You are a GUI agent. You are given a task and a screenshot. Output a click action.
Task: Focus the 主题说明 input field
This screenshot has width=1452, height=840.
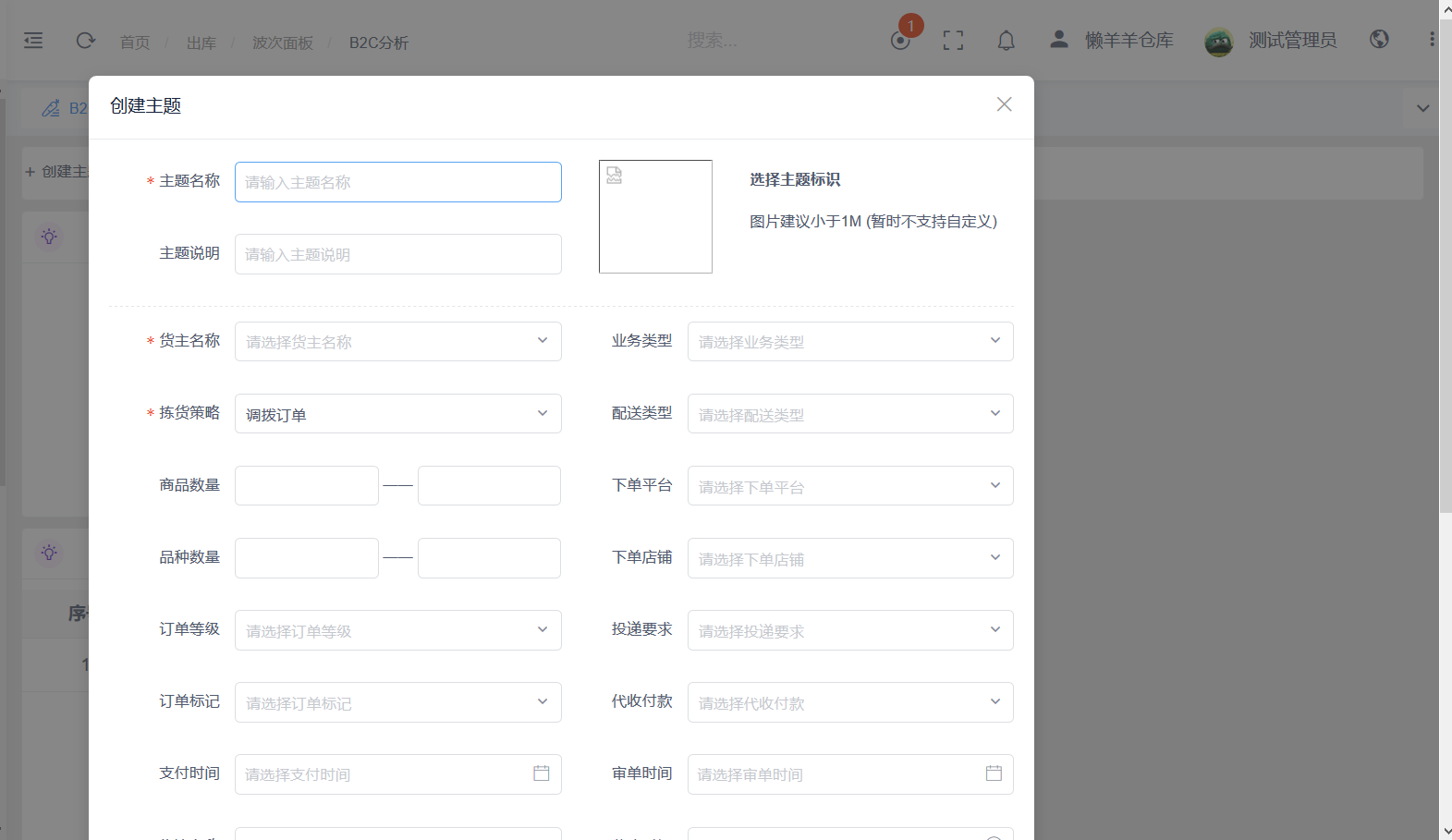click(x=398, y=254)
